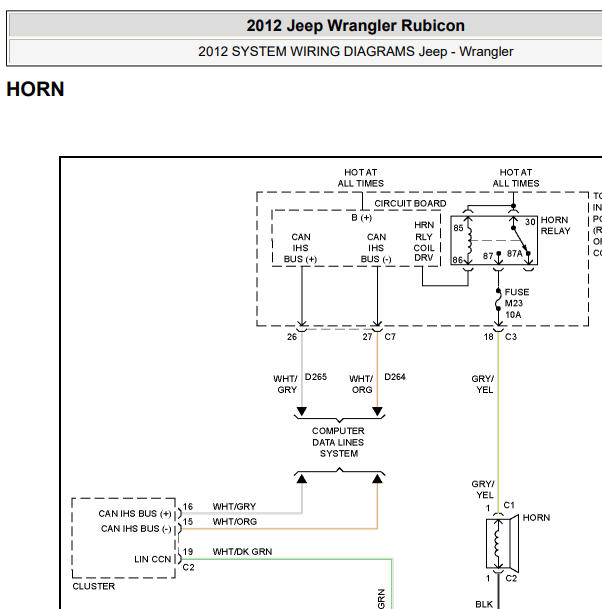Click the '2012 Jeep Wrangler Rubicon' title
The height and width of the screenshot is (609, 602).
355,26
